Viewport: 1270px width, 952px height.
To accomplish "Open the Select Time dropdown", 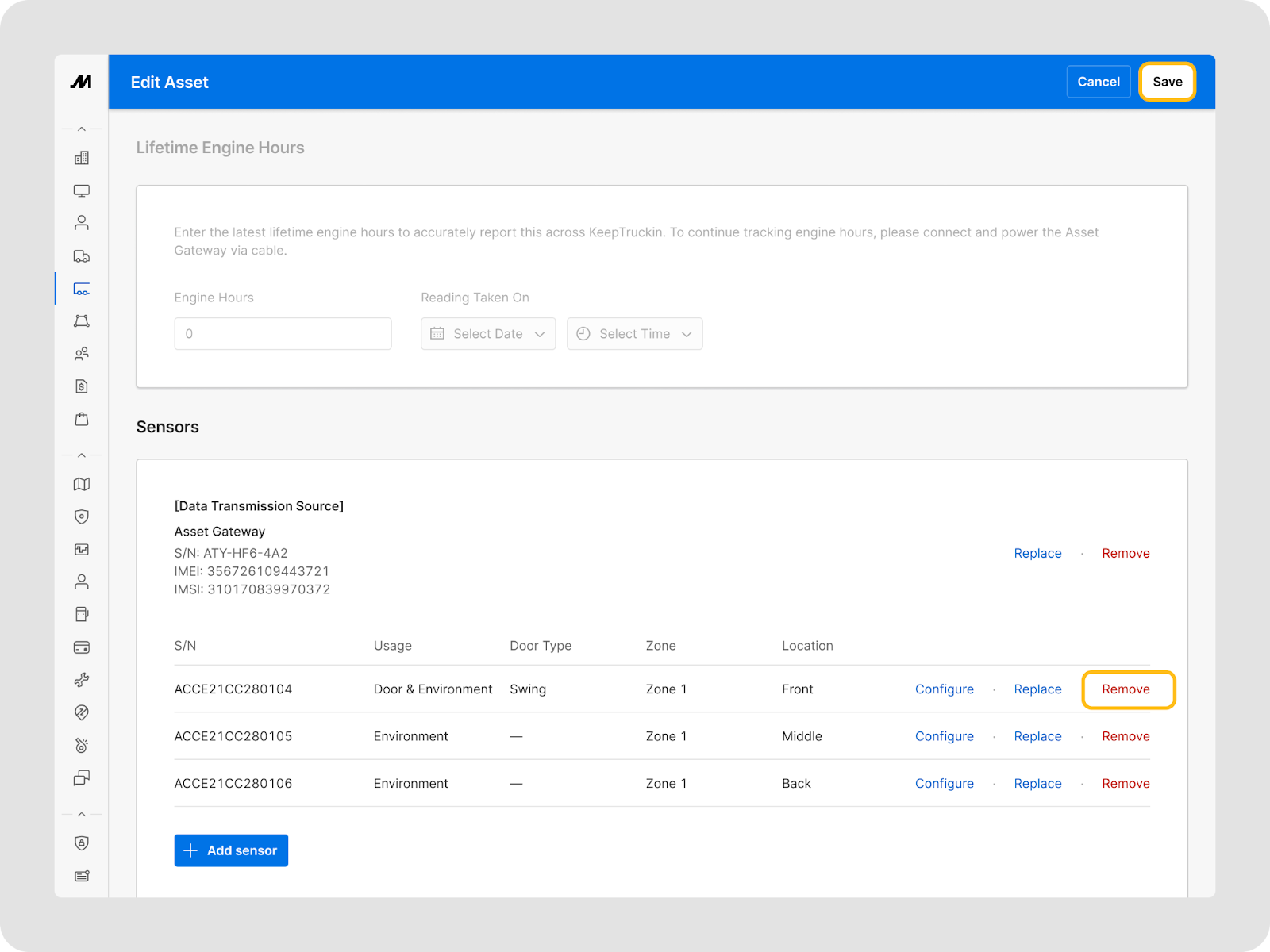I will pos(634,334).
